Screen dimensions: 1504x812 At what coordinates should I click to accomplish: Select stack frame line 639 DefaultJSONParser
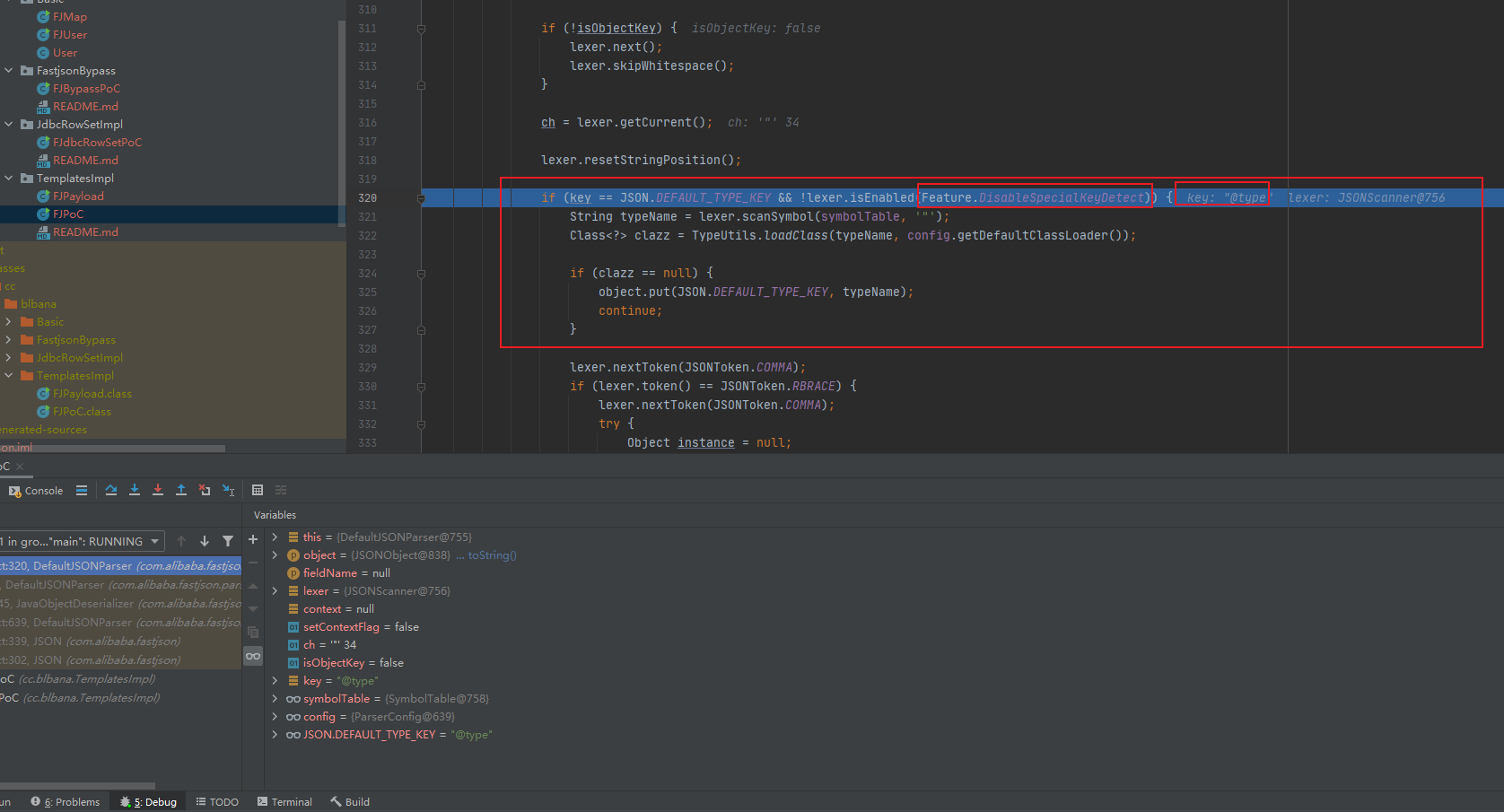120,623
